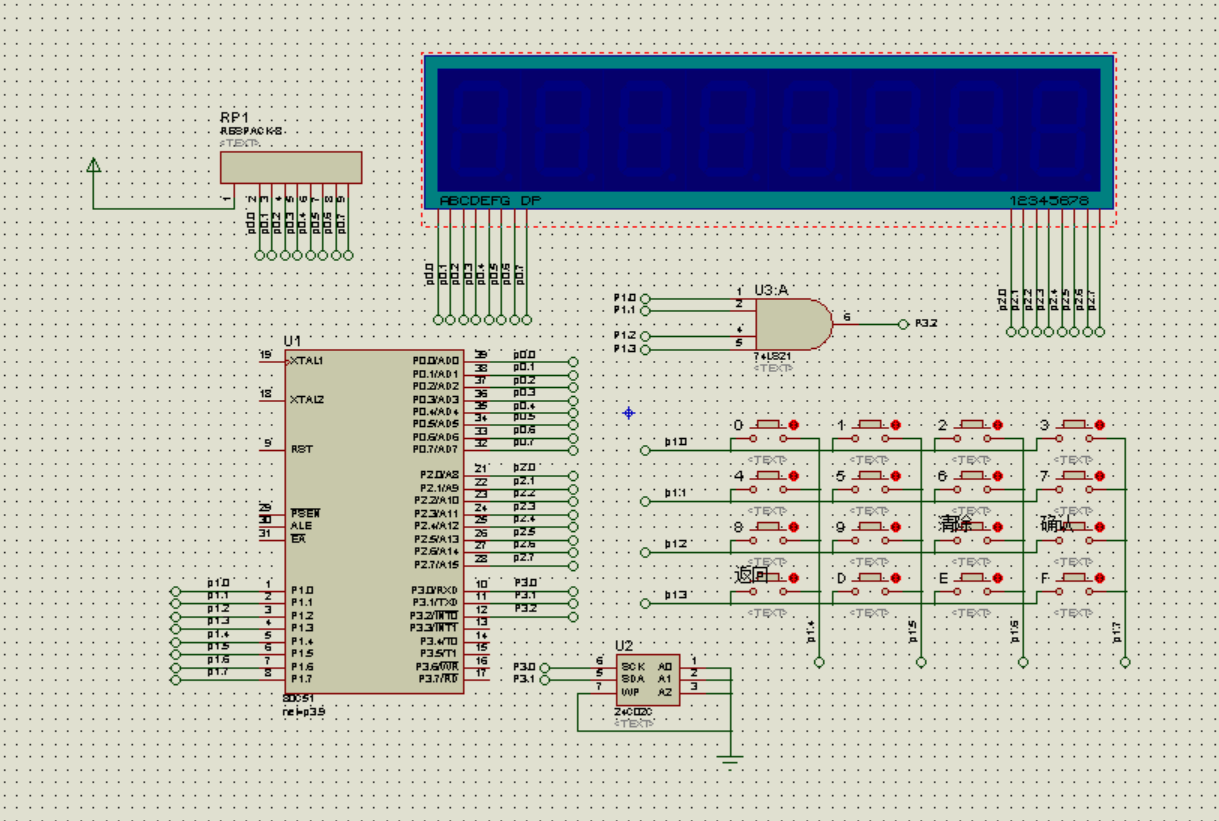
Task: Click the XTAL1 pin label on U1
Action: pyautogui.click(x=307, y=360)
